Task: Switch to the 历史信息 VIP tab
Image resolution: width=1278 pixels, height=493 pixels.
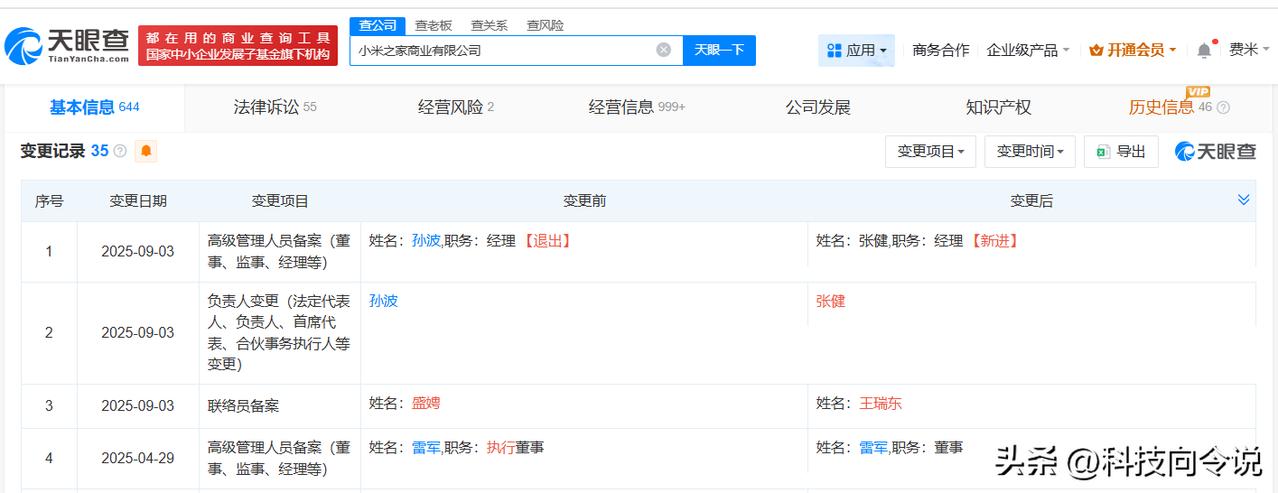Action: [1170, 107]
